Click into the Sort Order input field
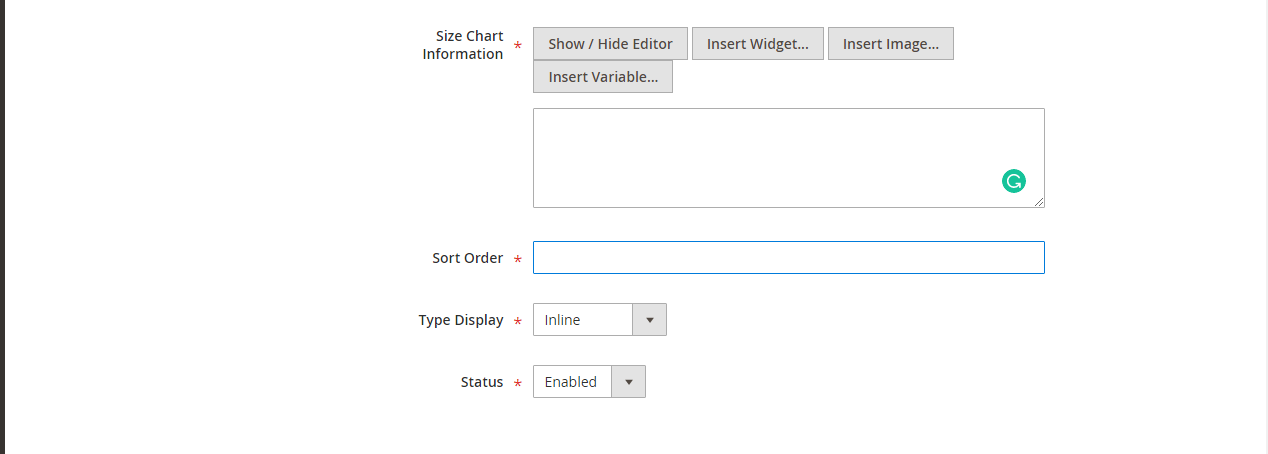 tap(788, 258)
